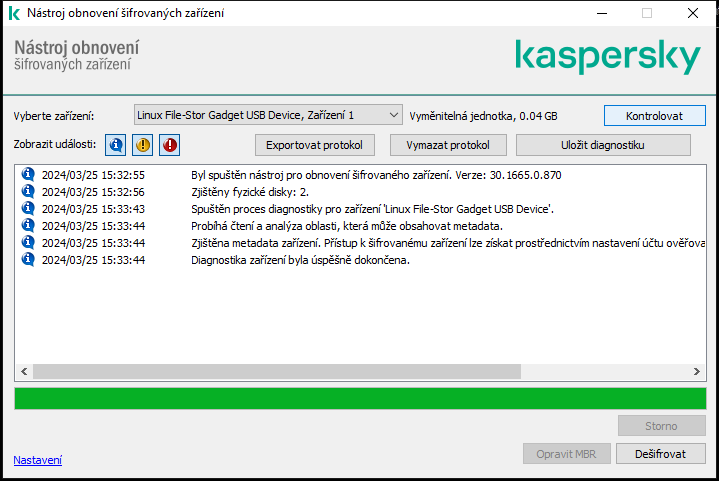Click the log's right scroll arrow

pos(697,371)
